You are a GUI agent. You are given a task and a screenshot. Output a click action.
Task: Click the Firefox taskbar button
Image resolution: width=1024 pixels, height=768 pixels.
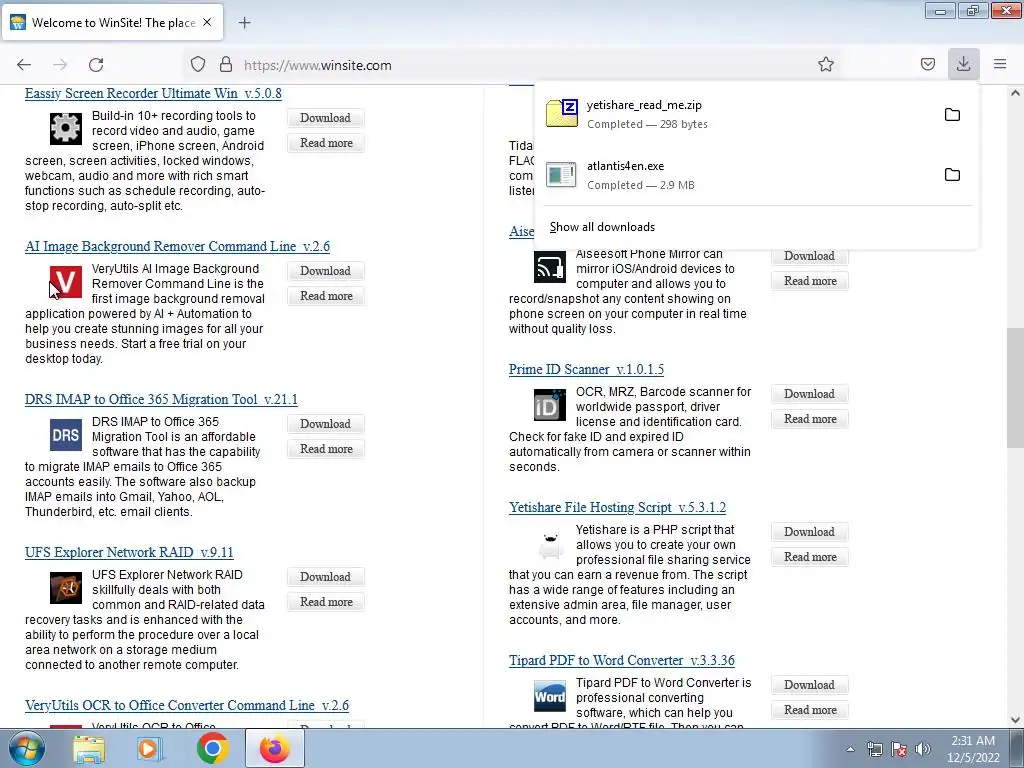click(x=275, y=748)
